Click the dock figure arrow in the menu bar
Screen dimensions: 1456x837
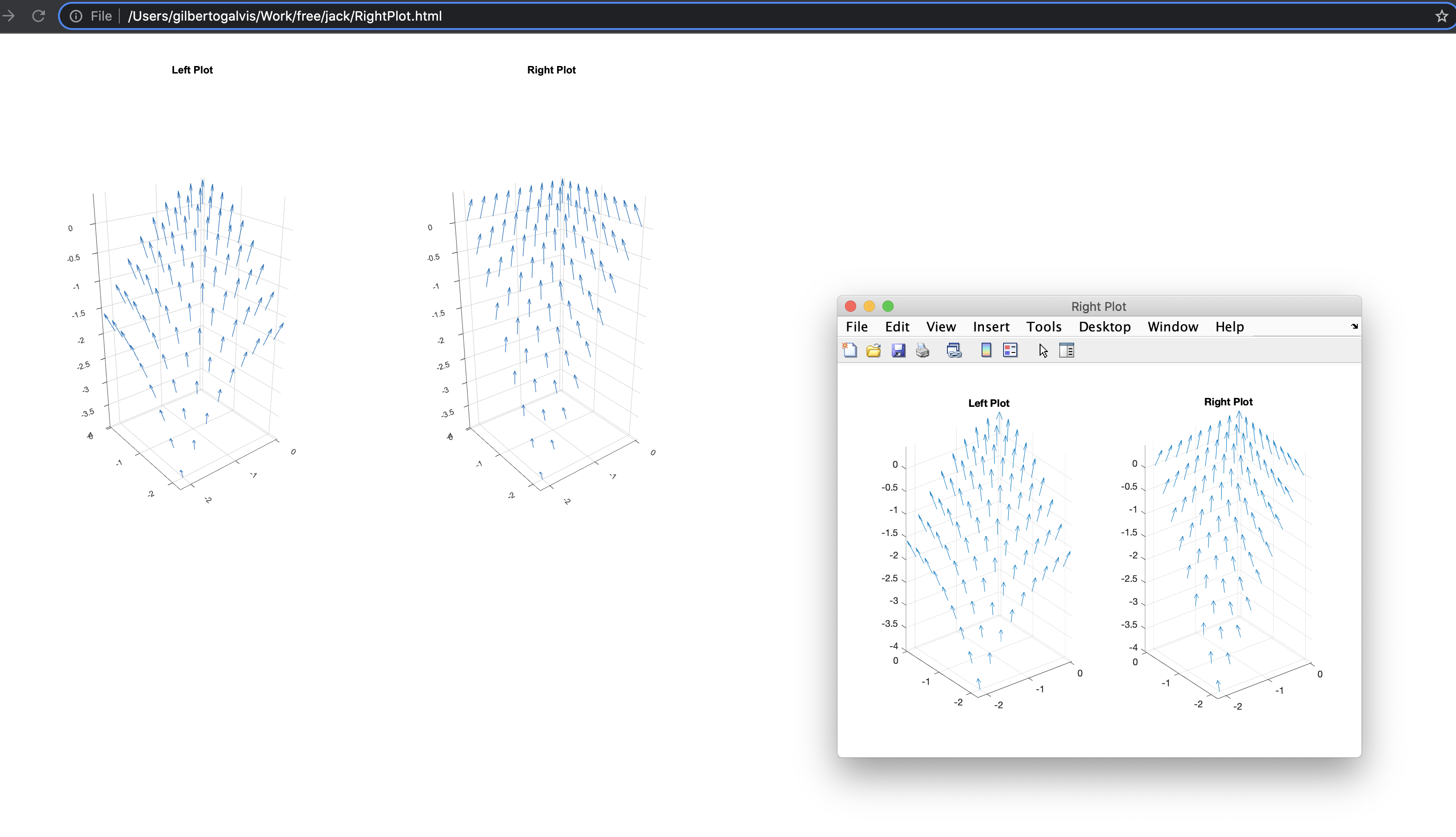1354,326
